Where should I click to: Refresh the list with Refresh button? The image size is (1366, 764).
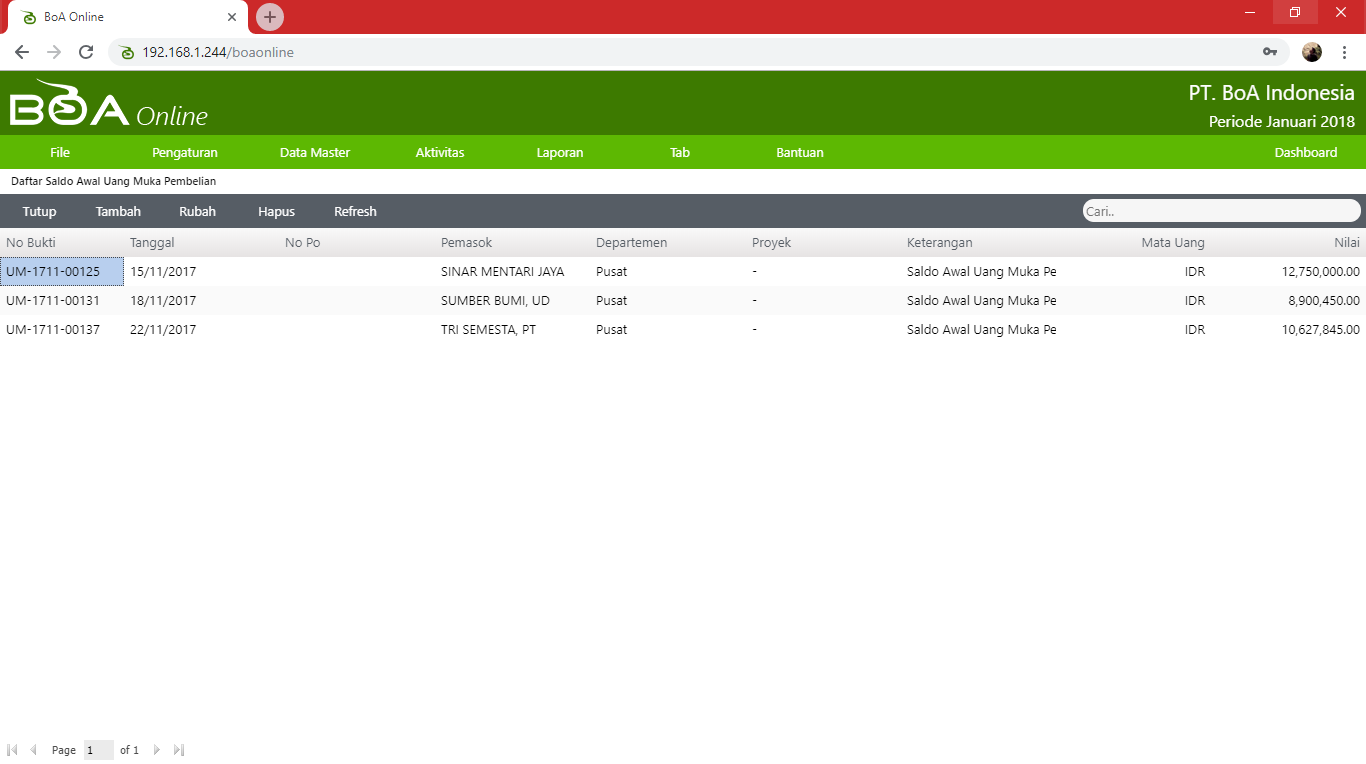(x=355, y=212)
